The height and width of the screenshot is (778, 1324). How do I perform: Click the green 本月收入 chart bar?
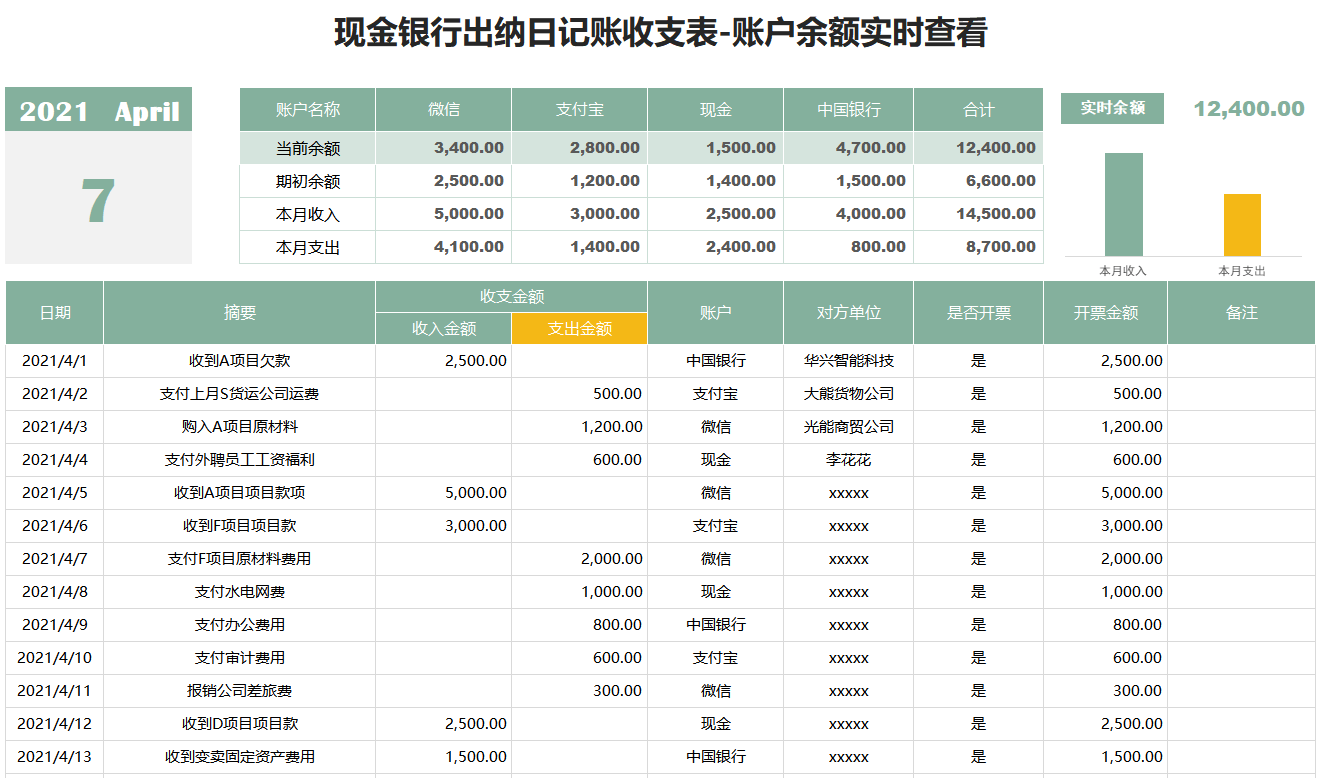pyautogui.click(x=1122, y=205)
